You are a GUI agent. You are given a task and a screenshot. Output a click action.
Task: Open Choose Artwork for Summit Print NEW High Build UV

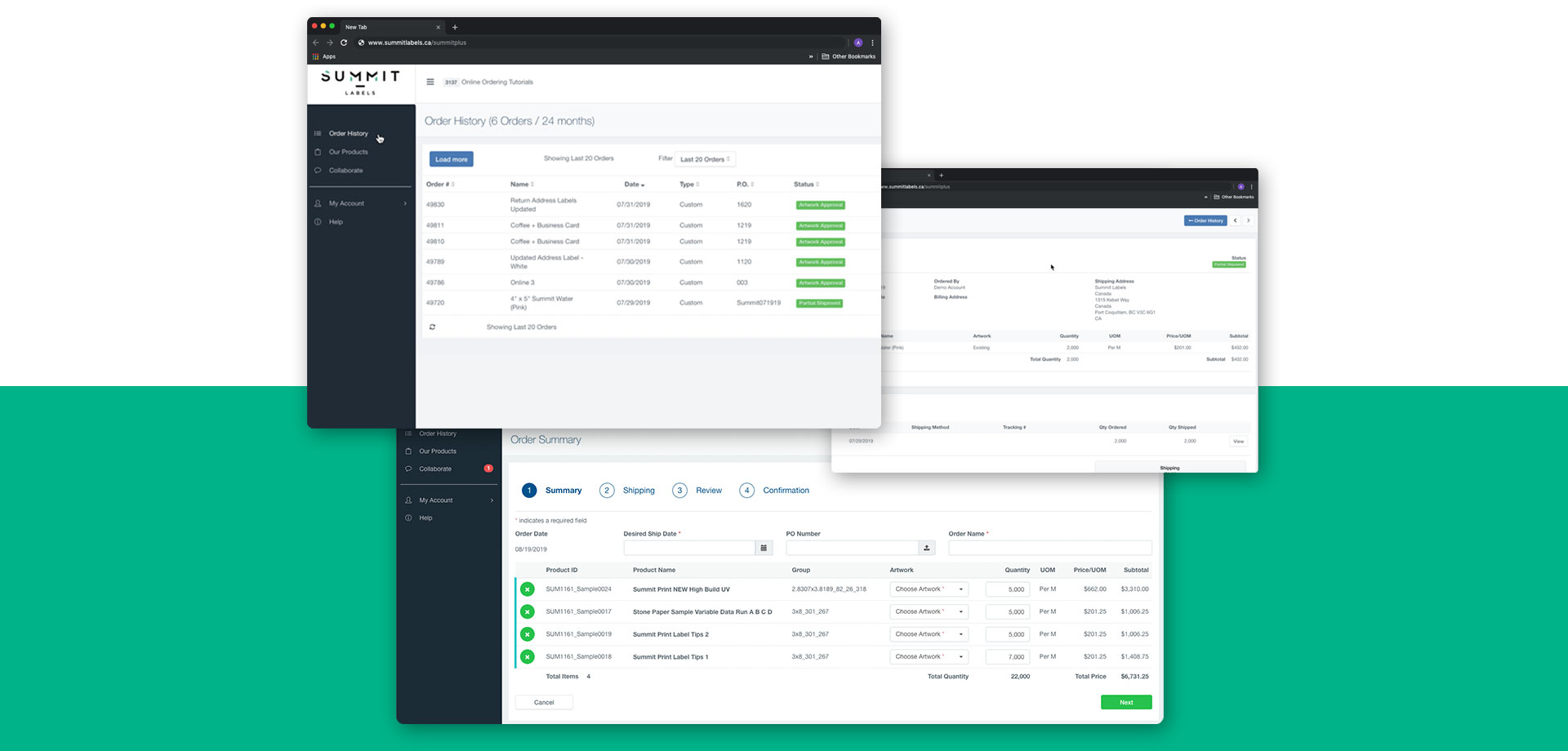[929, 589]
